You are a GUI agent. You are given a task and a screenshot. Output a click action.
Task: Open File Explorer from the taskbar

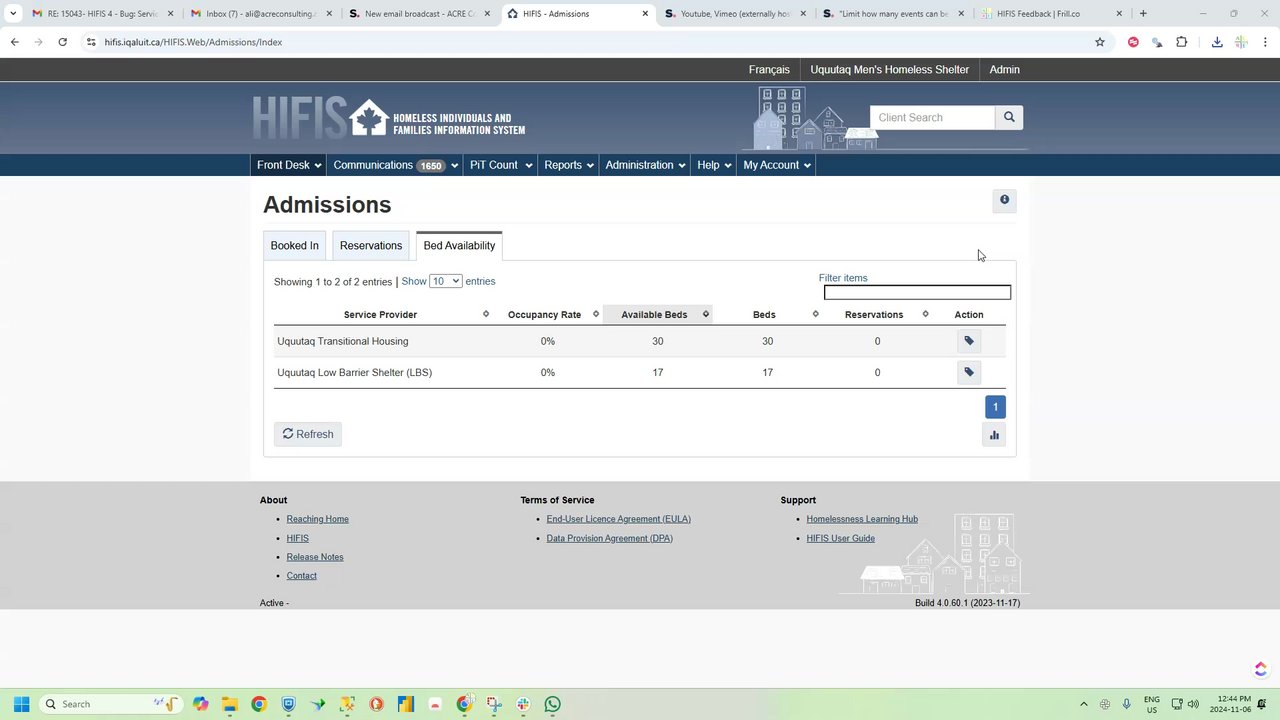pyautogui.click(x=229, y=704)
